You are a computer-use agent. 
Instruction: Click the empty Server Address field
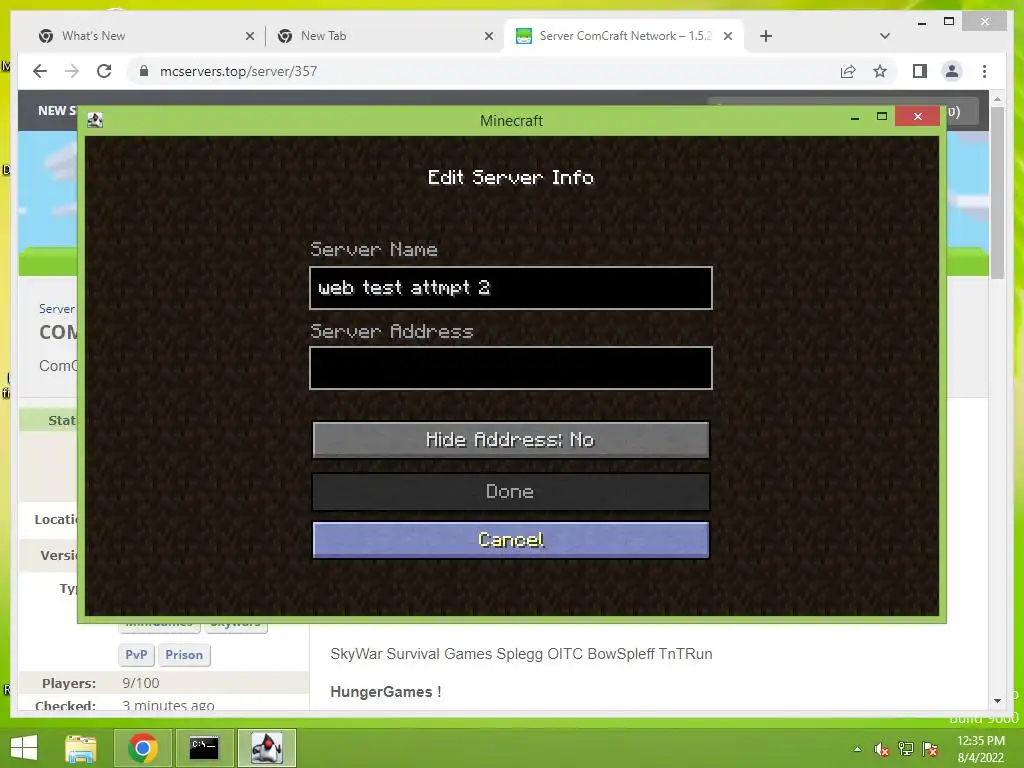(511, 368)
